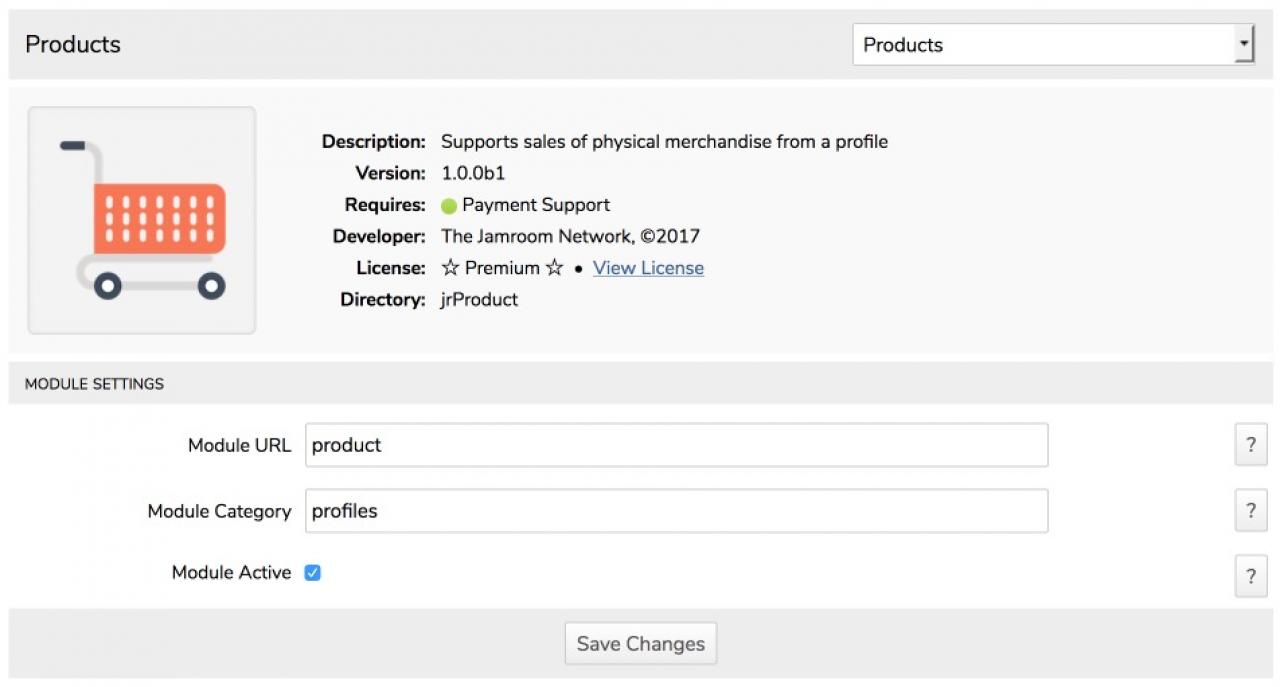Open help for the Module Active setting
The image size is (1280, 687).
(1250, 577)
